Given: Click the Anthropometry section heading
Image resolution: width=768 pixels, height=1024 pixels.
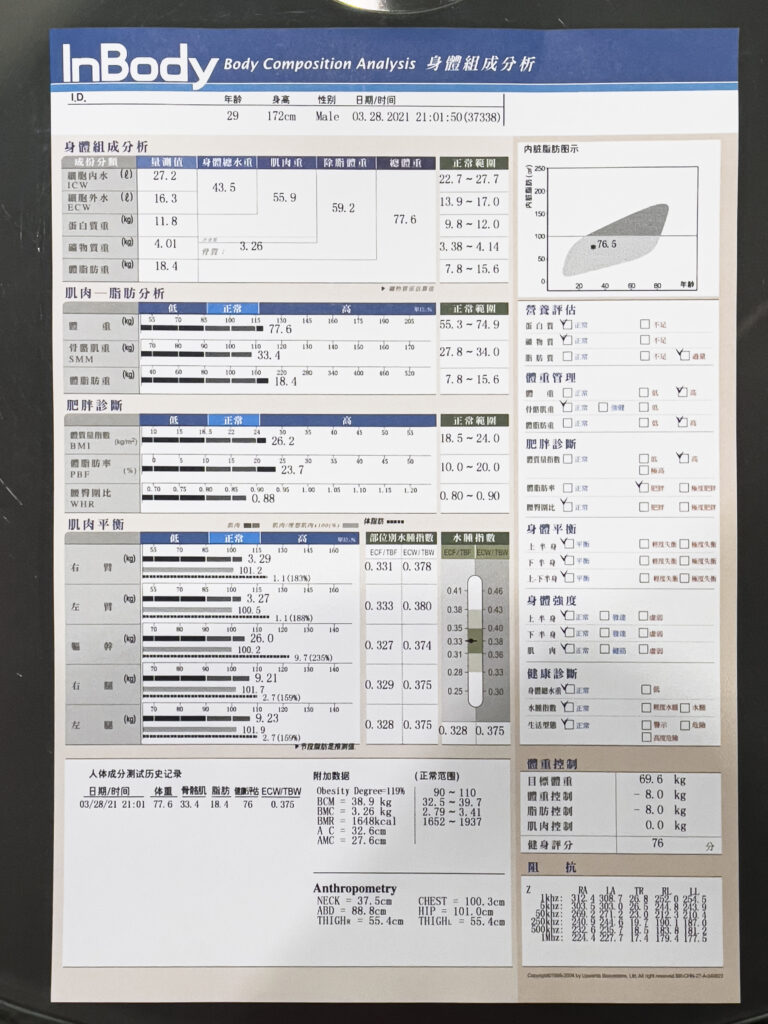Looking at the screenshot, I should [x=354, y=888].
